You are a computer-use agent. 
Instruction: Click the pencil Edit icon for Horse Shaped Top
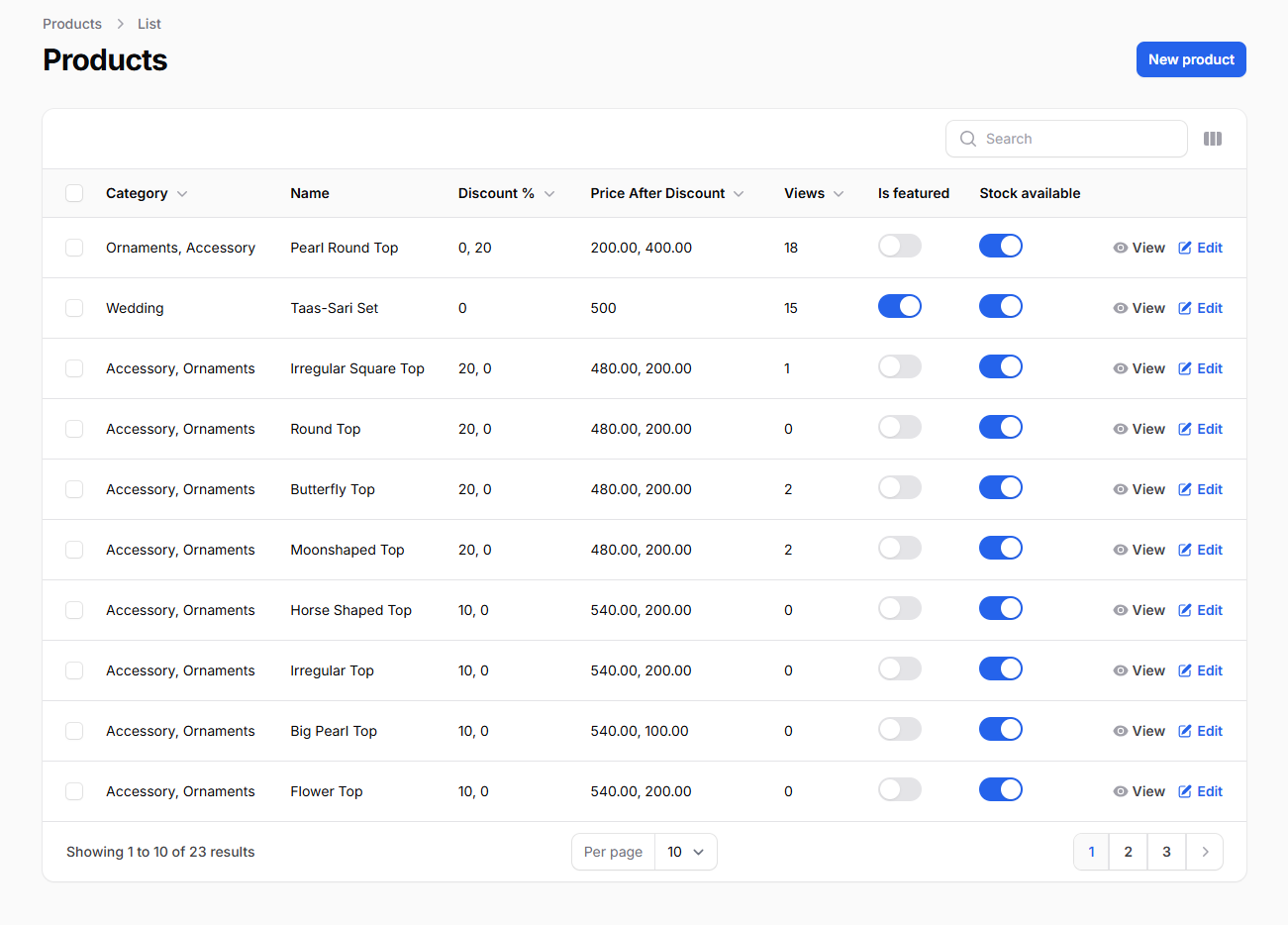pos(1185,610)
